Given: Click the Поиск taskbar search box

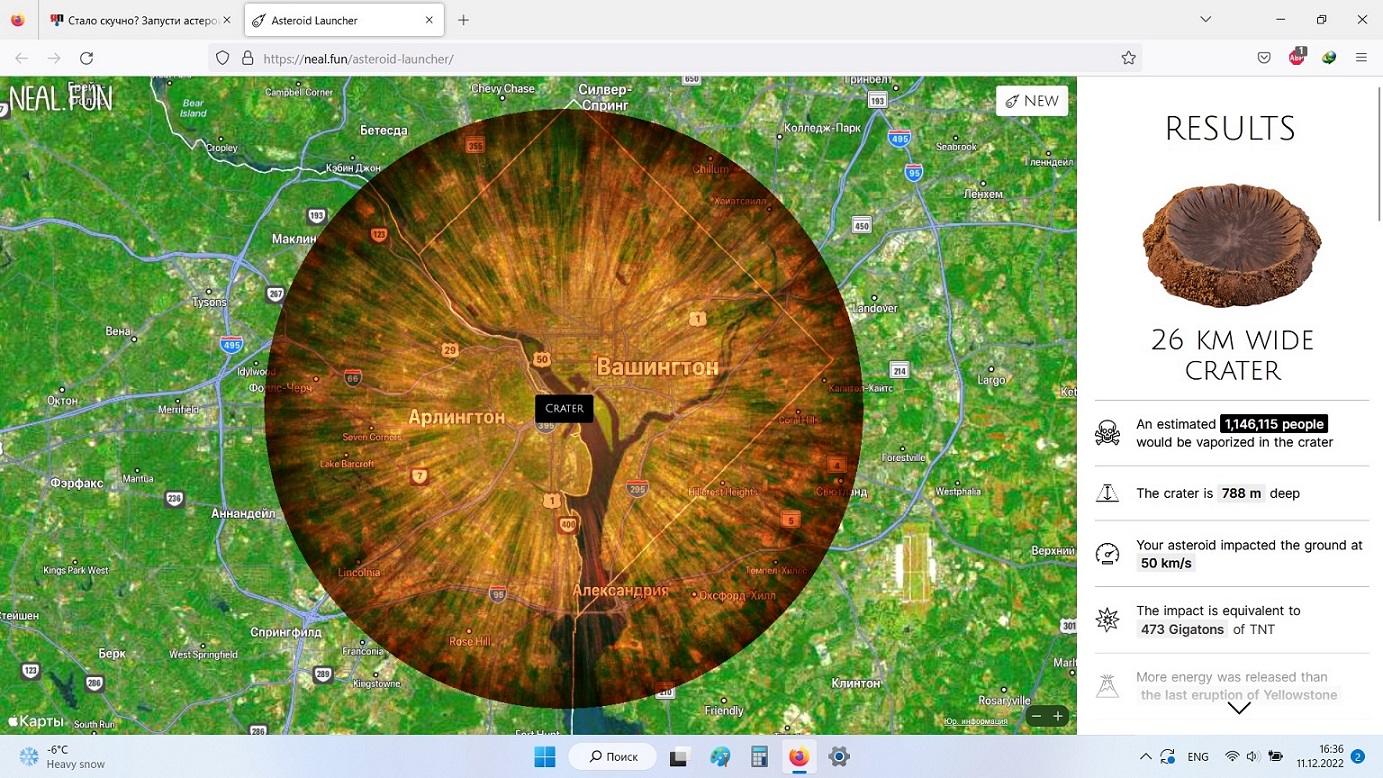Looking at the screenshot, I should [612, 757].
